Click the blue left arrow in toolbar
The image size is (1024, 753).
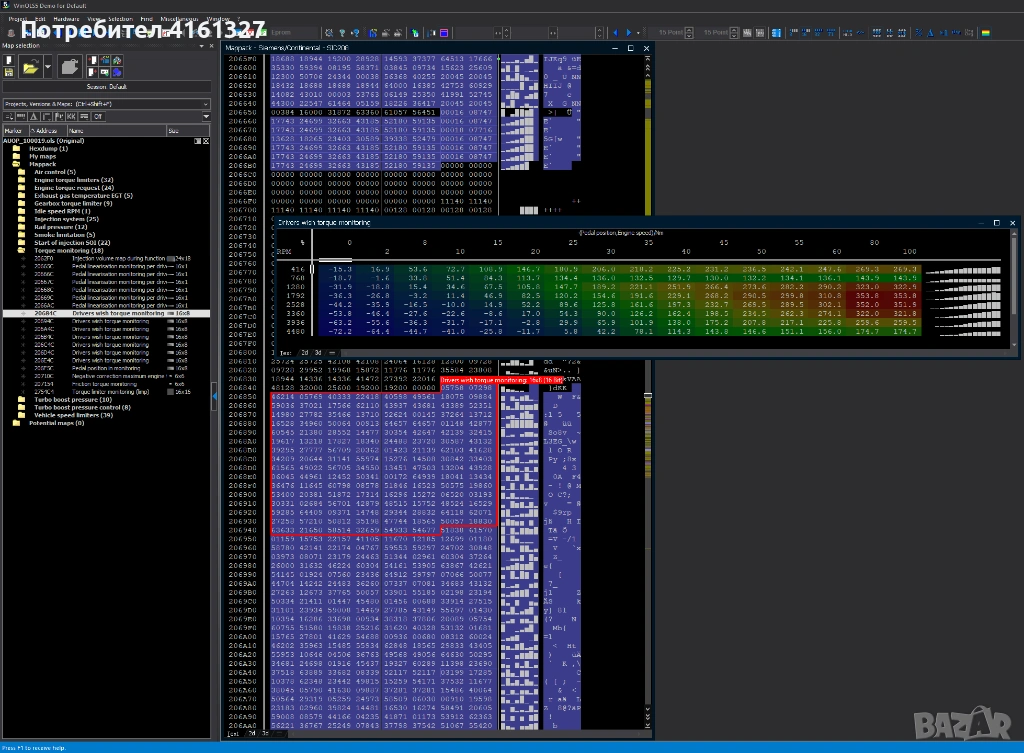click(616, 33)
